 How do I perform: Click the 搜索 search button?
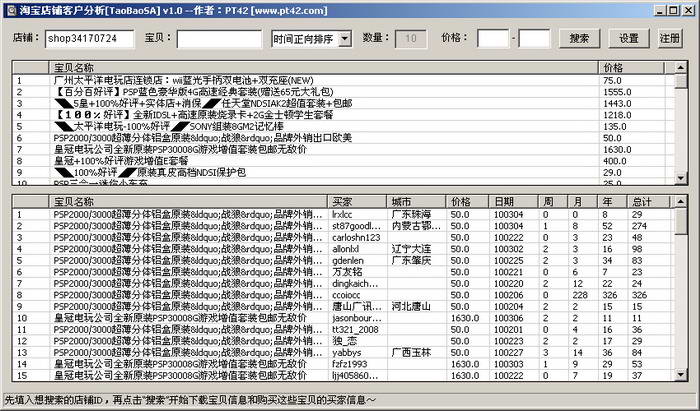coord(579,39)
